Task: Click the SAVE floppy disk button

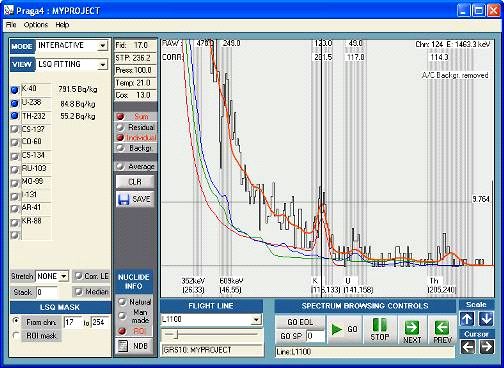Action: click(x=135, y=199)
